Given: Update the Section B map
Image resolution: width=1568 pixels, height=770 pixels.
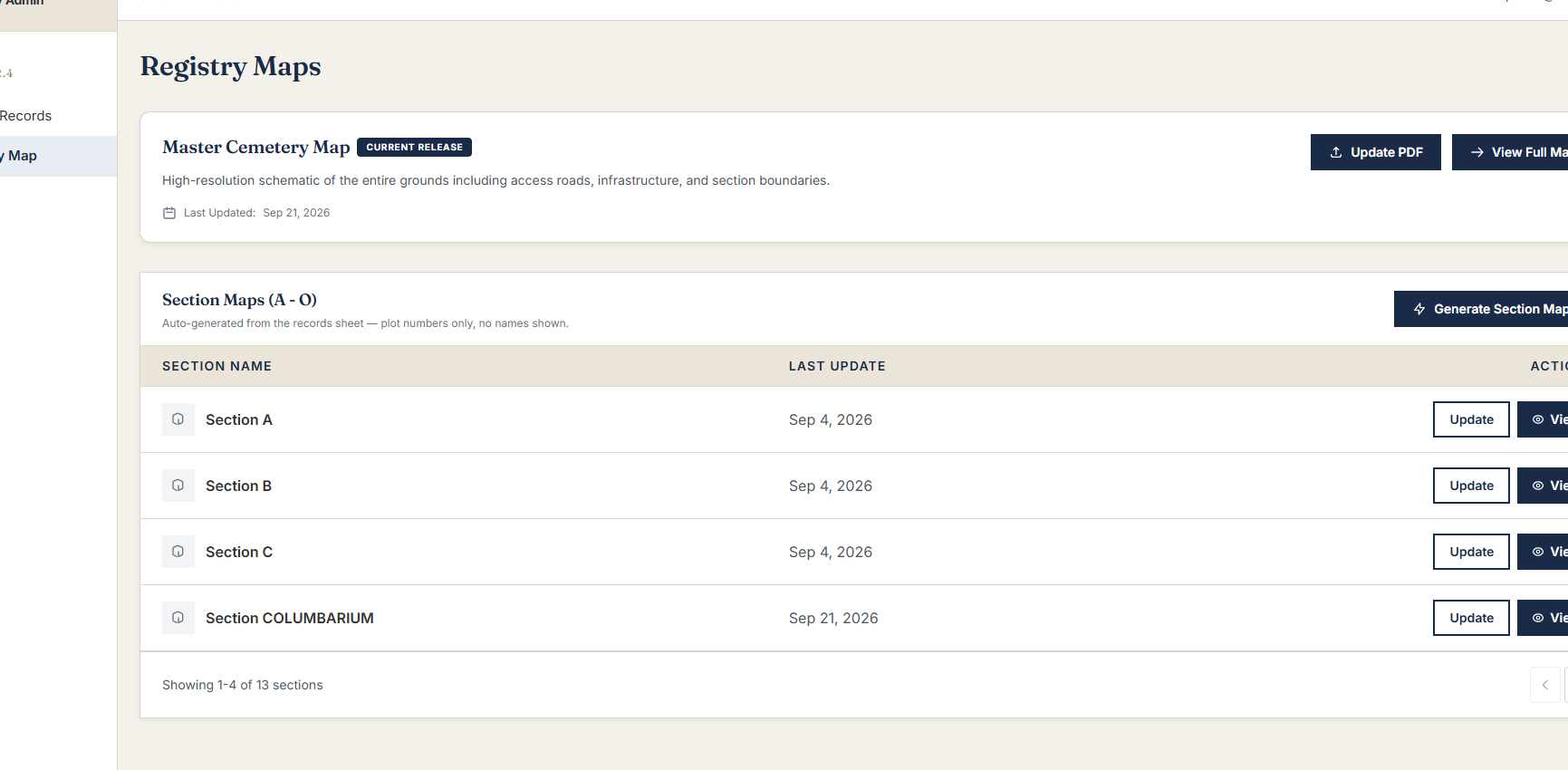Looking at the screenshot, I should [x=1471, y=486].
